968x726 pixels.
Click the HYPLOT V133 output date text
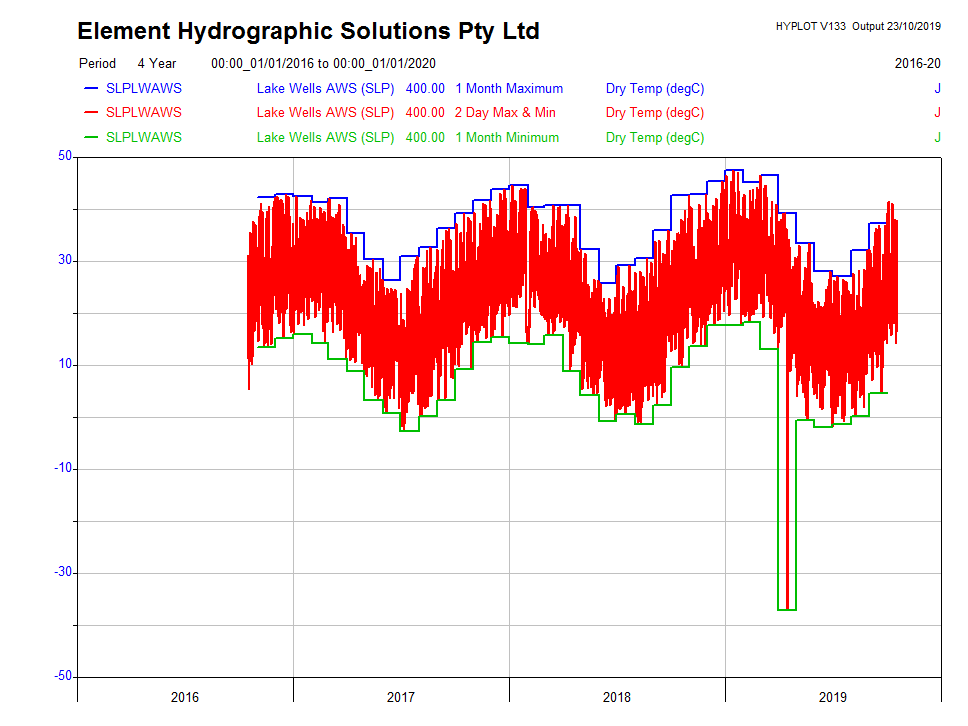858,26
